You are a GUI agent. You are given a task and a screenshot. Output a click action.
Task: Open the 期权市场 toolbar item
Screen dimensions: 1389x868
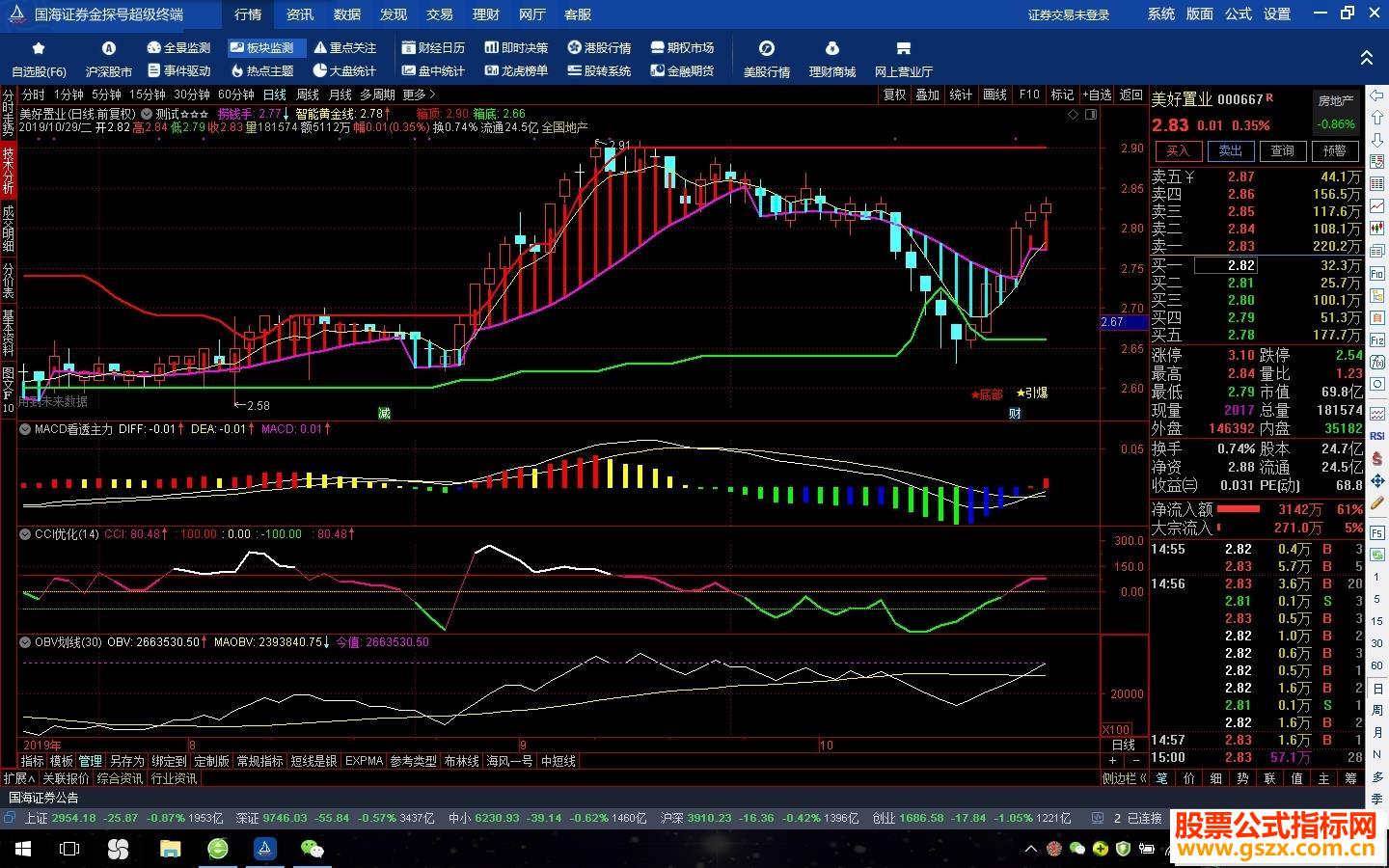(x=682, y=47)
